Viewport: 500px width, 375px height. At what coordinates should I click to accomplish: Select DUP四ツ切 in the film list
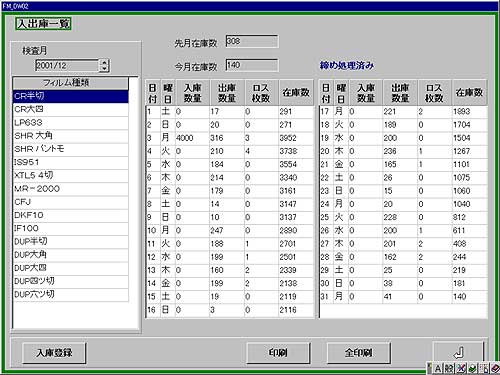tap(70, 281)
